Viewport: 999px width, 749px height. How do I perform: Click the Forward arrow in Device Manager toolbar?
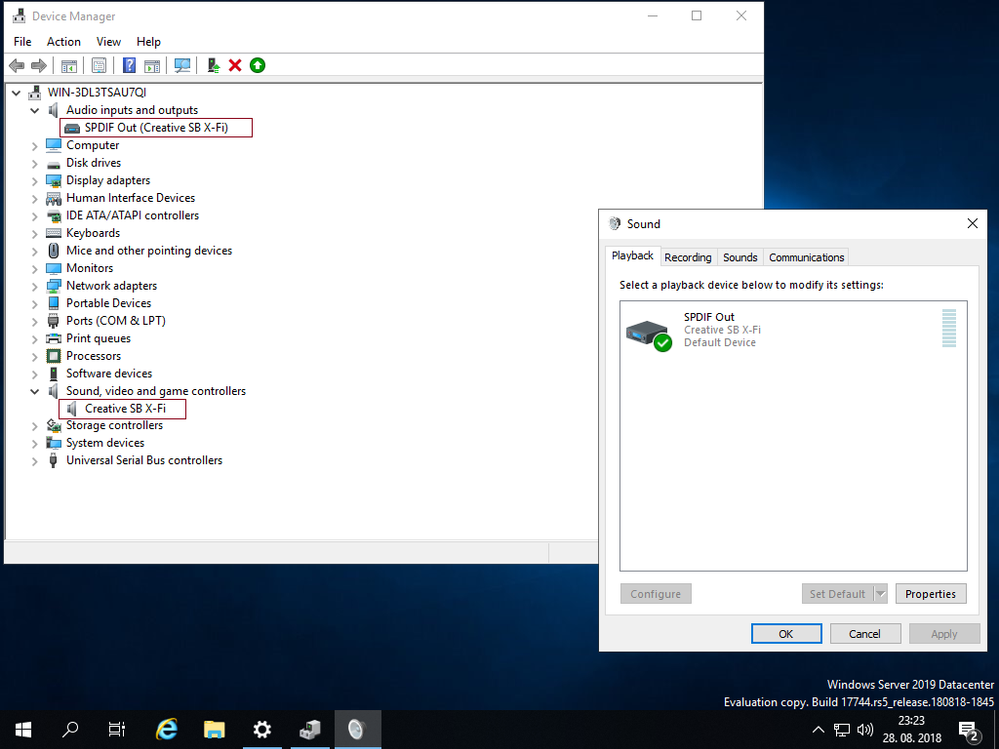[x=39, y=65]
